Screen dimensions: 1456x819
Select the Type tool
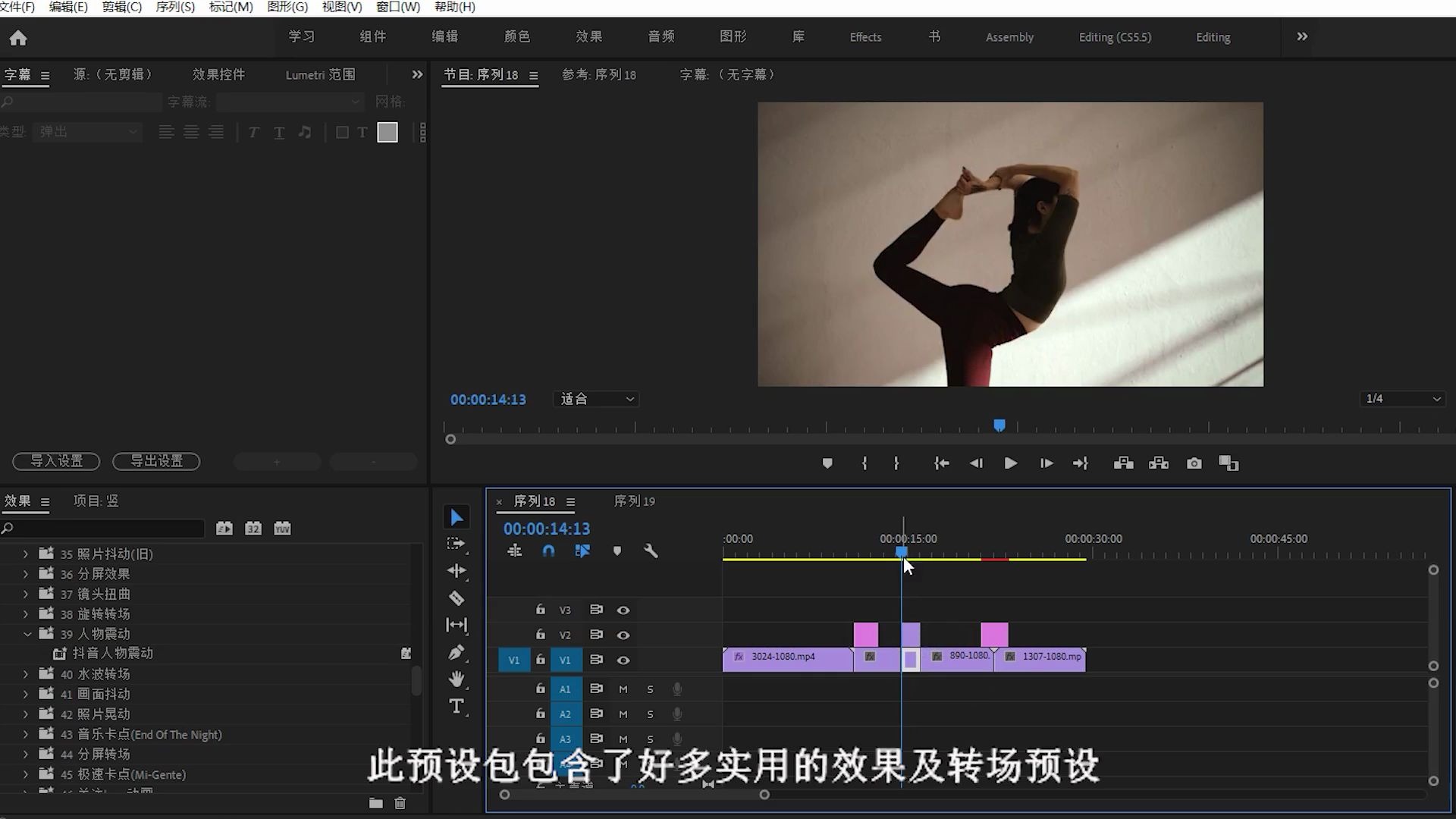pyautogui.click(x=457, y=706)
